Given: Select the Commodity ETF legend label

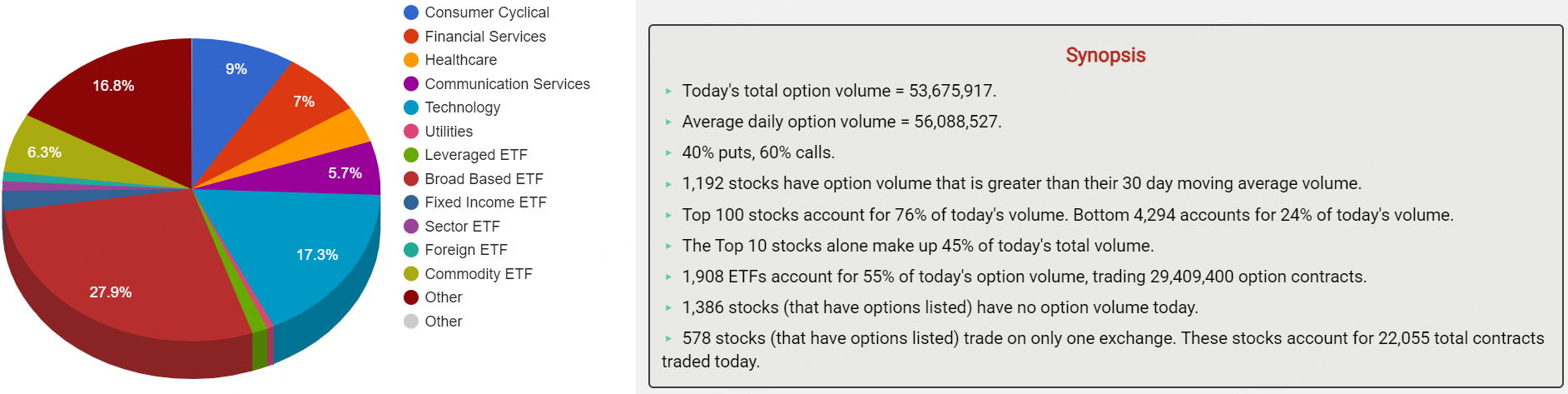Looking at the screenshot, I should click(x=478, y=274).
